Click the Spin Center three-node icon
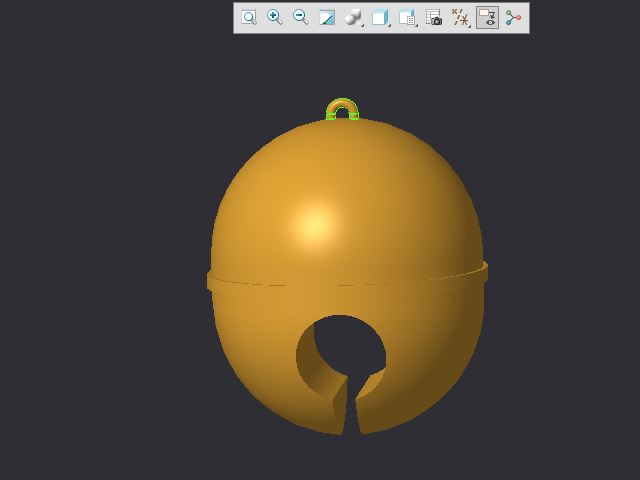This screenshot has width=640, height=480. coord(513,18)
